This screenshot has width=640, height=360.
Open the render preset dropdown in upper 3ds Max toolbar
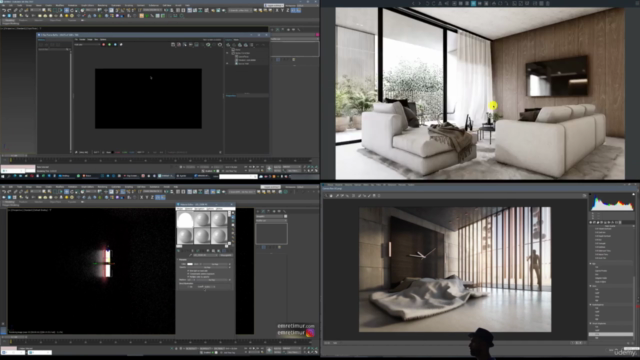240,10
